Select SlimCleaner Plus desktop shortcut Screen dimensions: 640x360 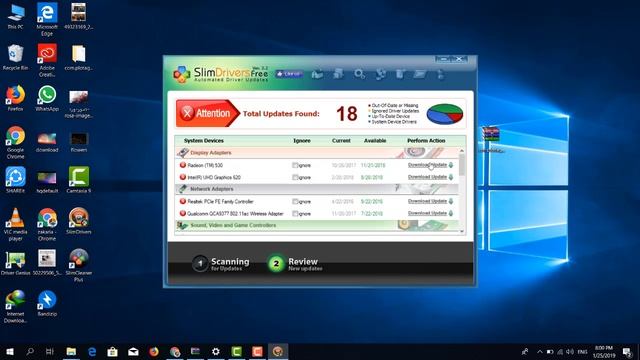[78, 265]
